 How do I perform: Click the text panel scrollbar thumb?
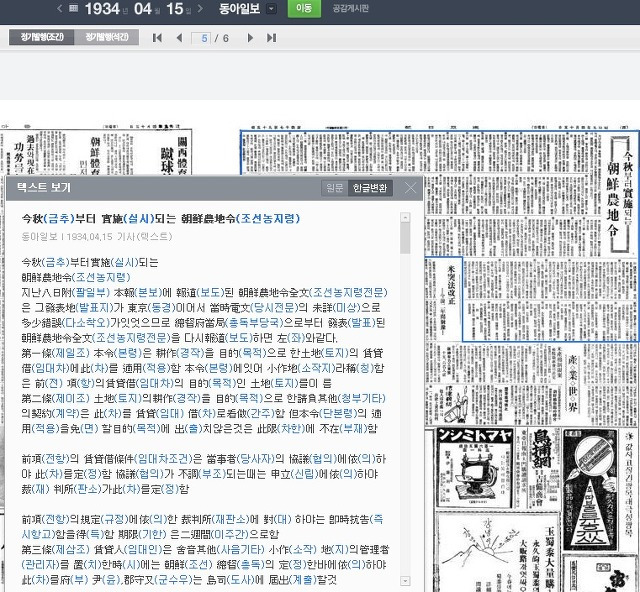click(x=405, y=238)
